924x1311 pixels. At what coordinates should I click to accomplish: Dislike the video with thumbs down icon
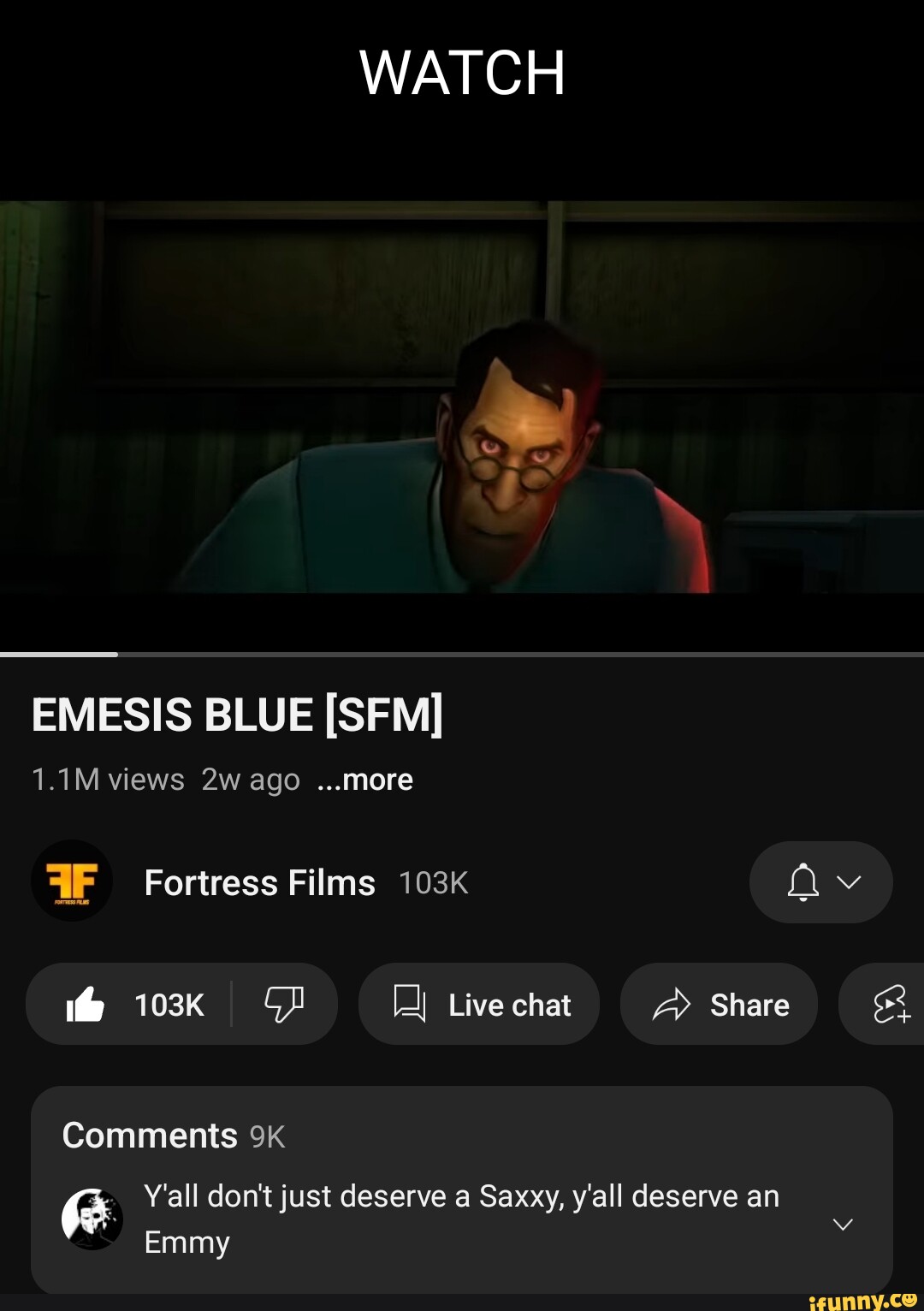[x=284, y=1005]
